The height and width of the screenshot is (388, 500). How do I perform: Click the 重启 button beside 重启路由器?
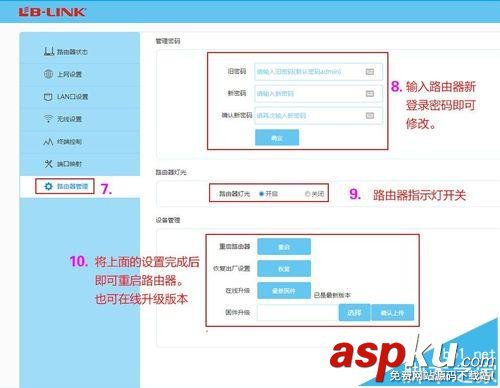click(x=284, y=247)
